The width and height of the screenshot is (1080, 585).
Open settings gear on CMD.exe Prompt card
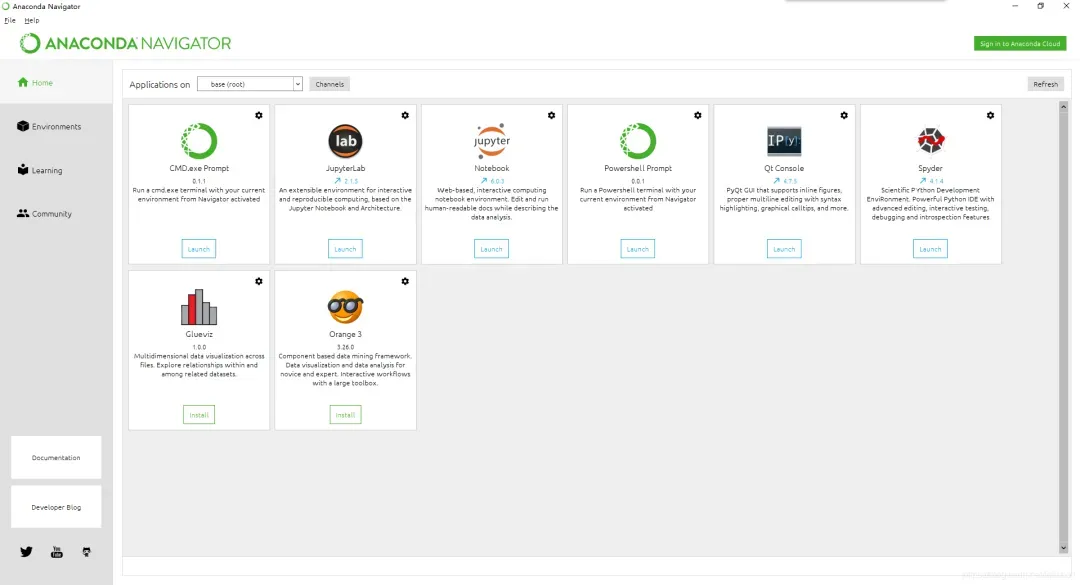click(x=259, y=115)
